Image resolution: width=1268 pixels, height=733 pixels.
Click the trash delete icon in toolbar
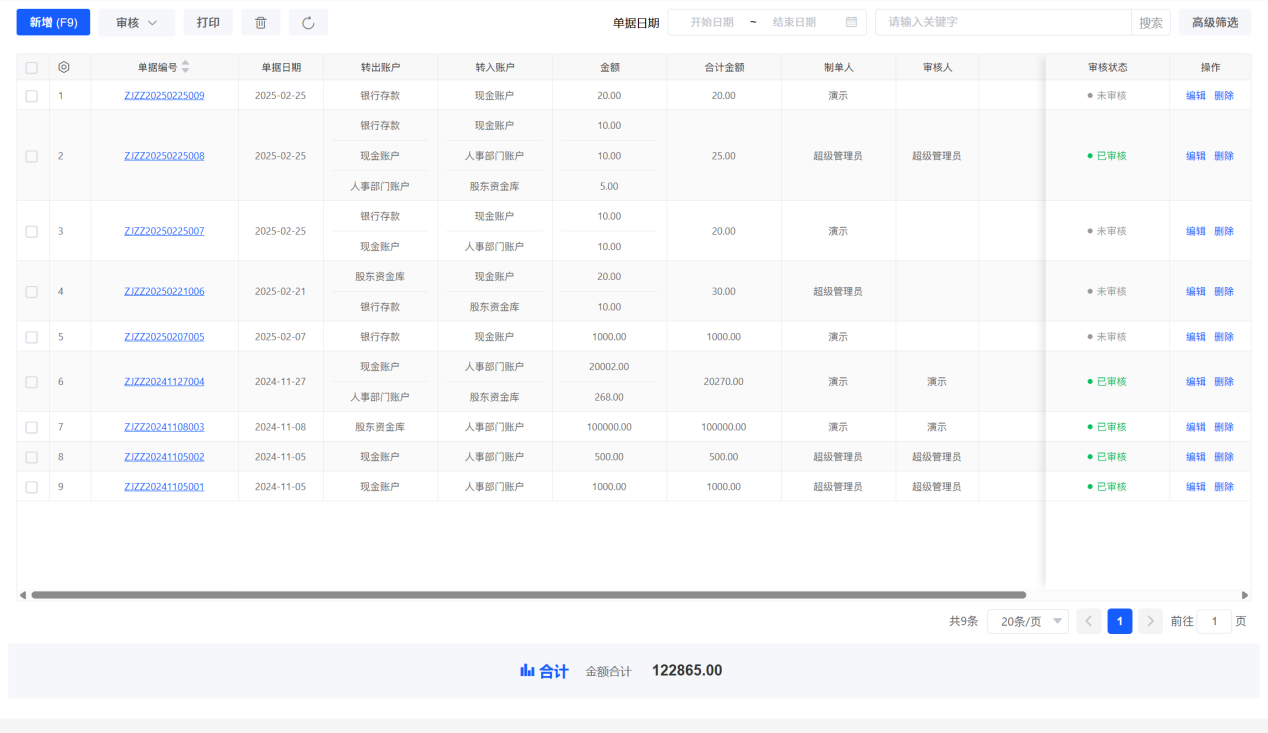(x=260, y=23)
